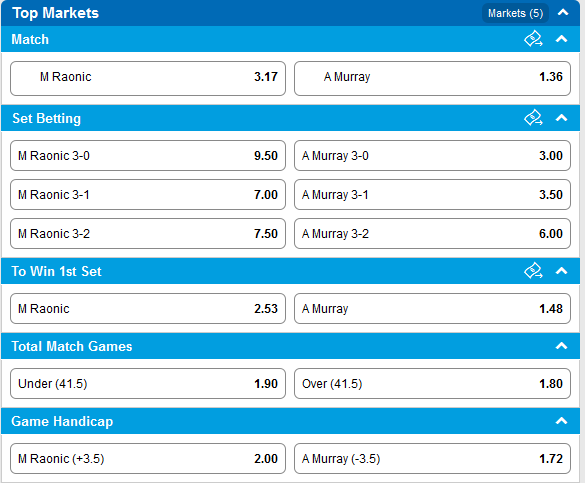The height and width of the screenshot is (483, 585).
Task: Select A Murray match winner at 1.36
Action: (x=432, y=78)
